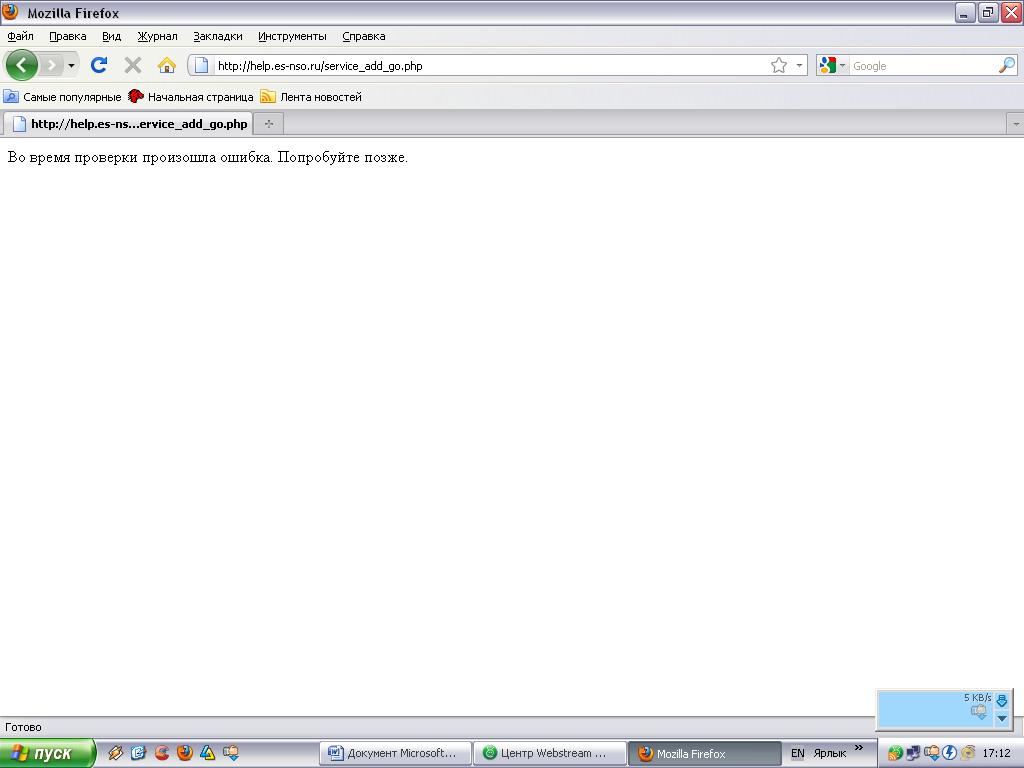Screen dimensions: 1024x768
Task: Go back with the green Back arrow
Action: tap(22, 65)
